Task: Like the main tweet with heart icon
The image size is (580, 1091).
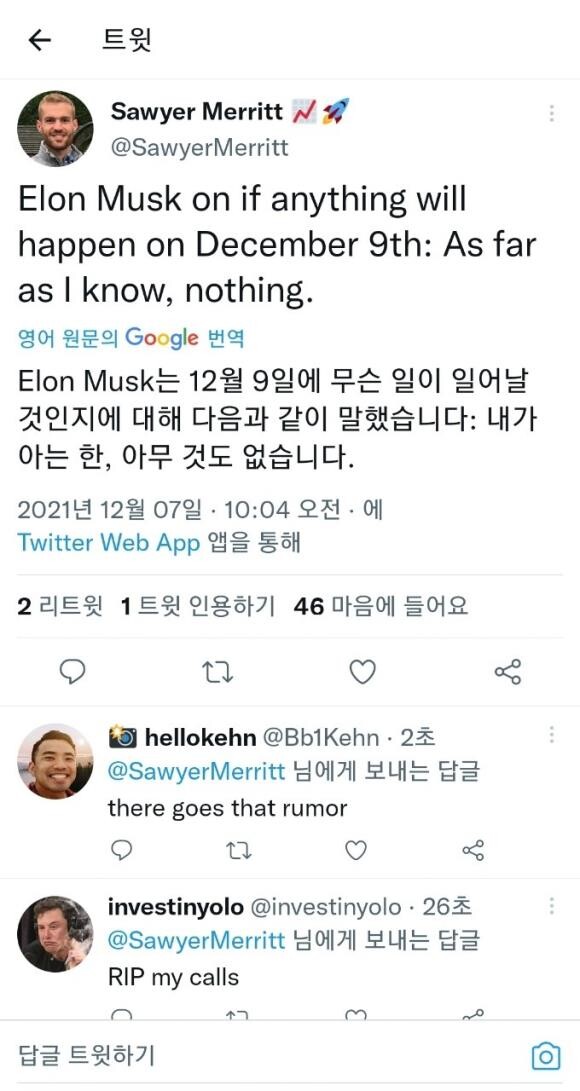Action: (x=362, y=671)
